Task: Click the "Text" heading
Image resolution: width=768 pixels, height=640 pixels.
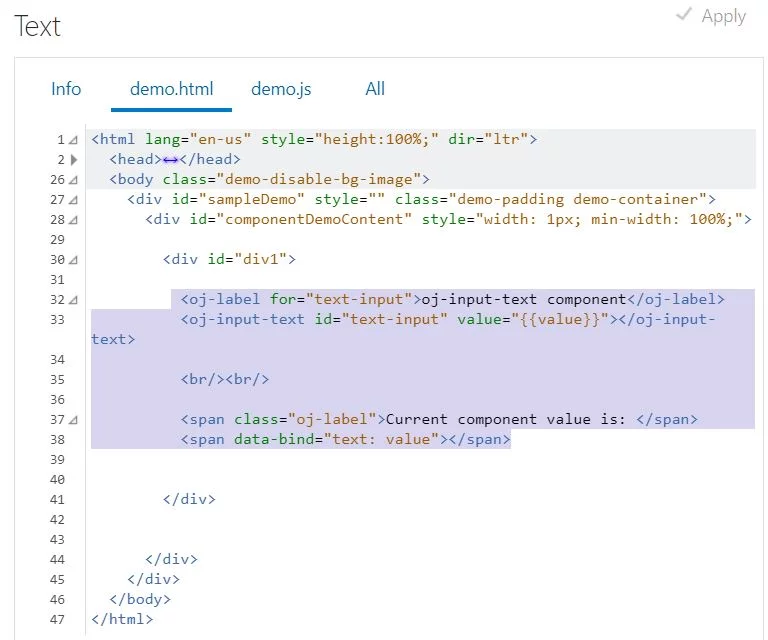Action: [37, 26]
